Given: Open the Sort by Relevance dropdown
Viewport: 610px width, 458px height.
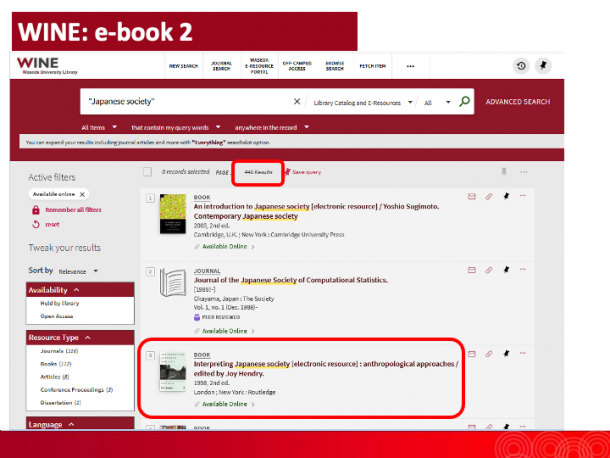Looking at the screenshot, I should [x=78, y=271].
